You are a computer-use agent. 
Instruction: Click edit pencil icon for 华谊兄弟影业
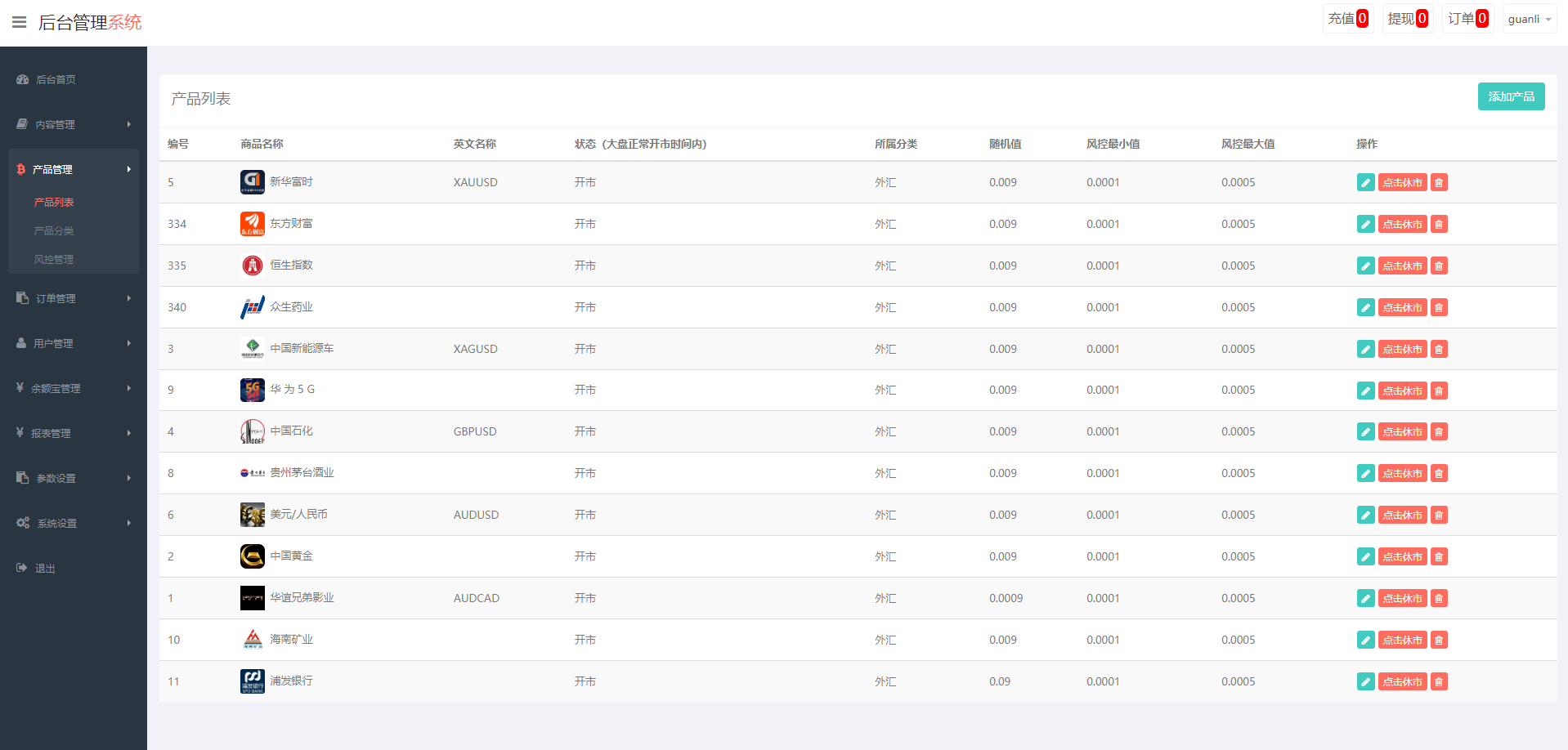click(1365, 598)
